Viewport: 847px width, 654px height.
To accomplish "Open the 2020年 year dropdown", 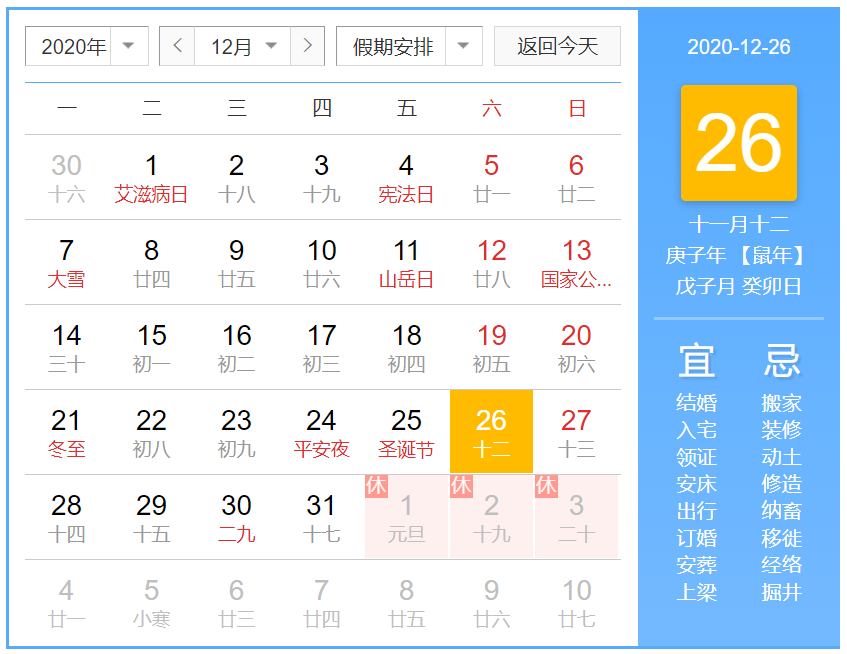I will (x=87, y=46).
